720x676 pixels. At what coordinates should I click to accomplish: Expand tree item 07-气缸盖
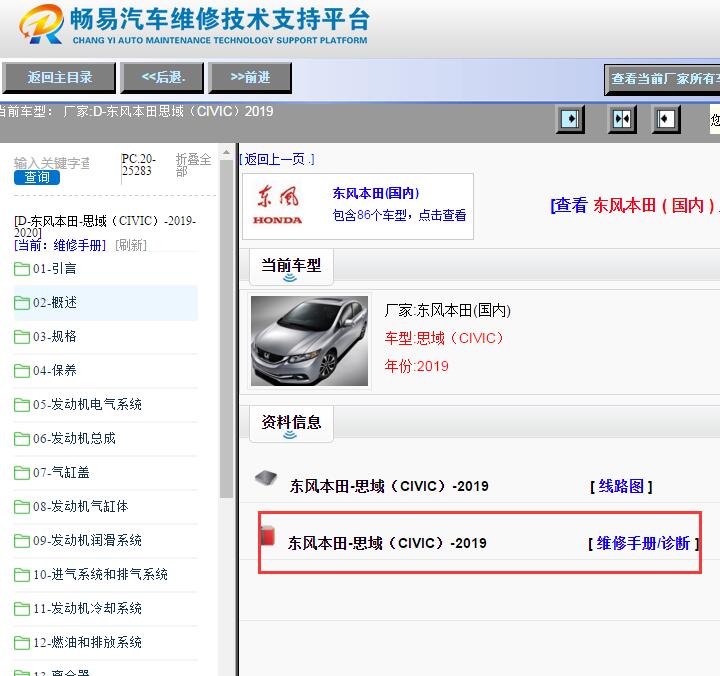pyautogui.click(x=61, y=473)
